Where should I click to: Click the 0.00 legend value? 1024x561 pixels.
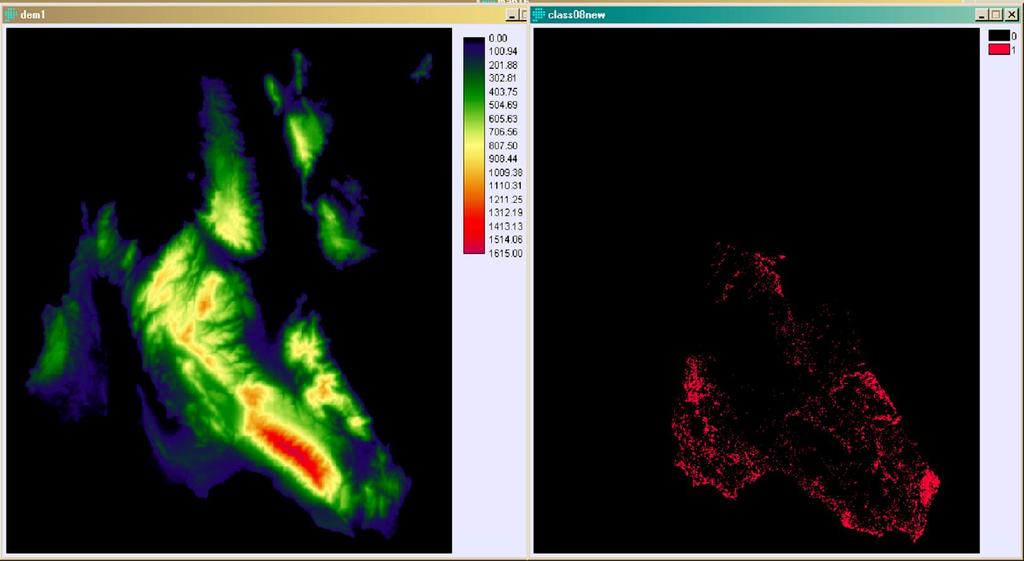click(x=498, y=39)
